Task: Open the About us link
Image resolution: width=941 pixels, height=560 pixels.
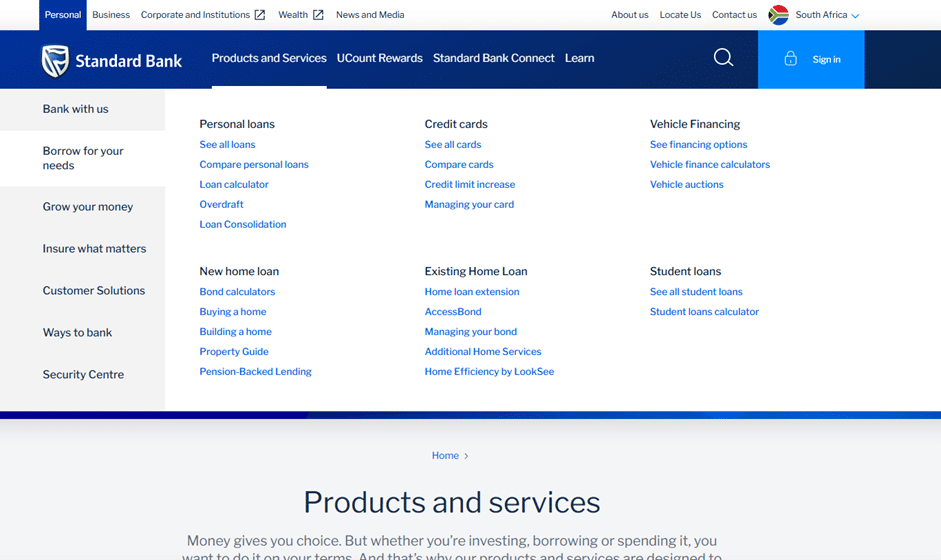Action: 630,15
